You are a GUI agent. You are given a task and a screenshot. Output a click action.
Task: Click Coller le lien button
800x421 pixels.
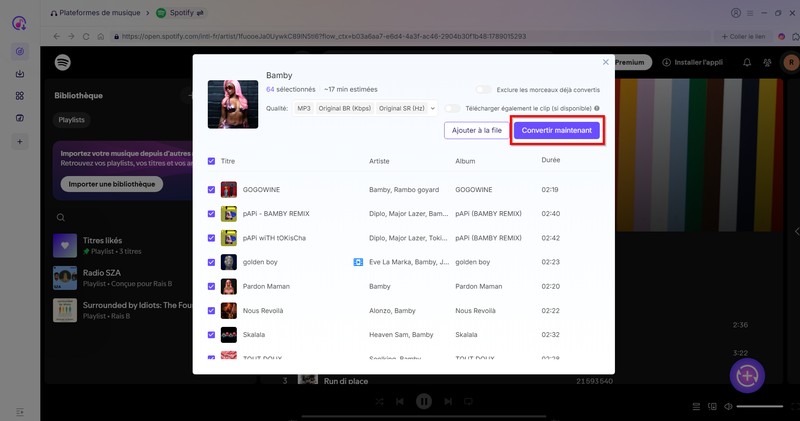743,36
